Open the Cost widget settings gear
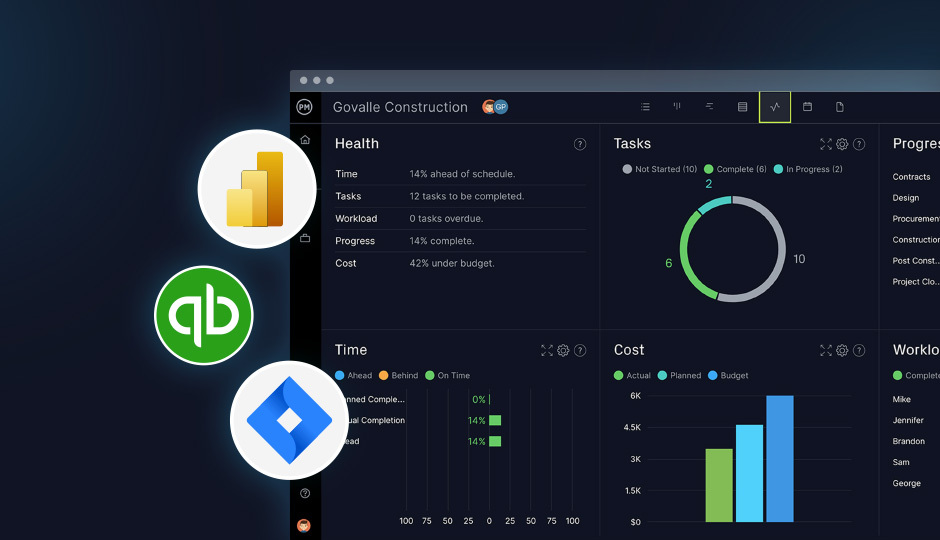 [842, 351]
